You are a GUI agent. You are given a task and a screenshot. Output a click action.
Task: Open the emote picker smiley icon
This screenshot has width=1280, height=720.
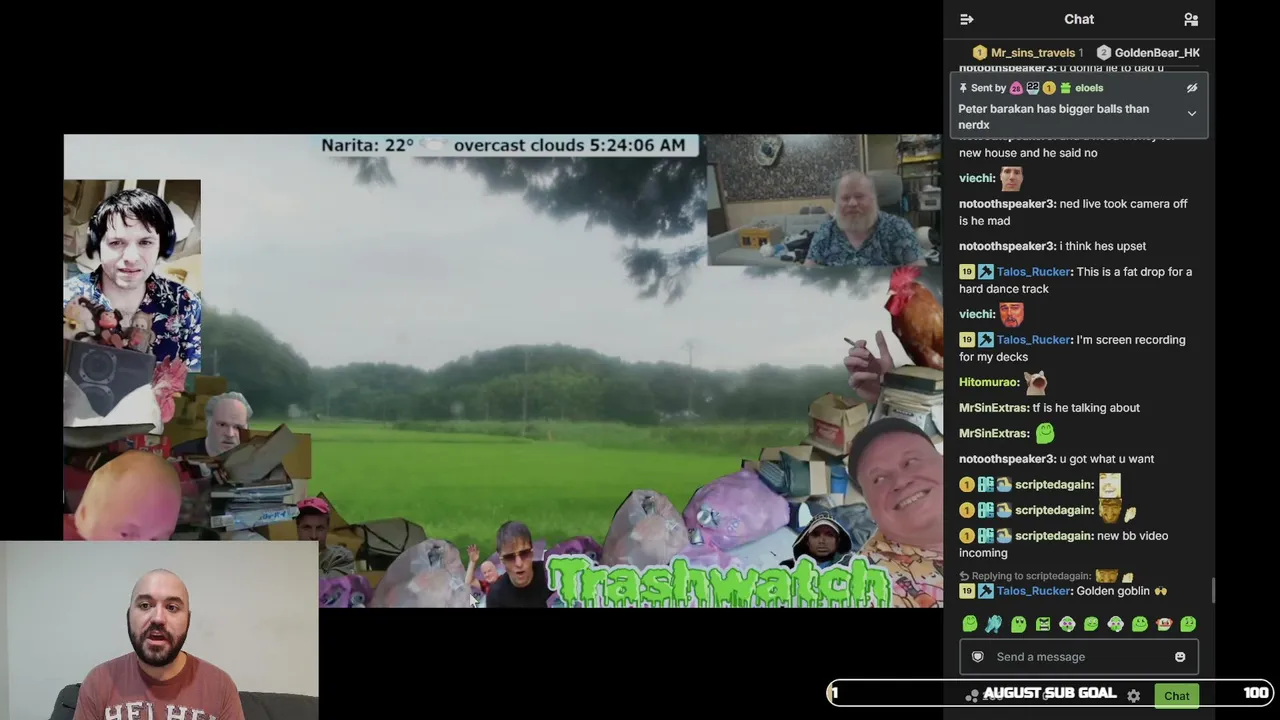[x=1180, y=657]
